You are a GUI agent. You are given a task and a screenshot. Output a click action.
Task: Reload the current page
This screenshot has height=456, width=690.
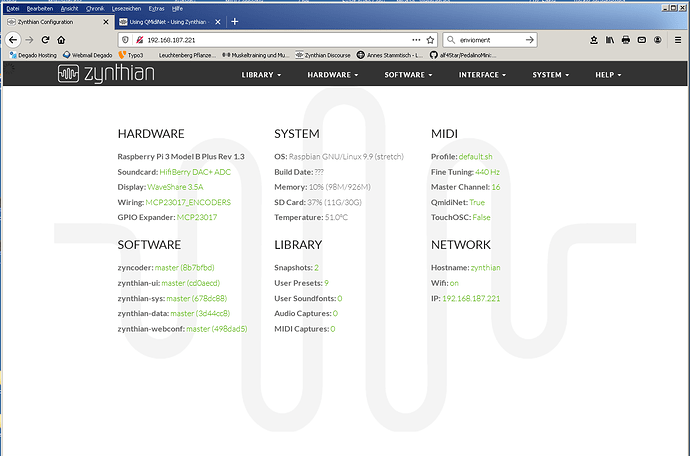pyautogui.click(x=45, y=40)
